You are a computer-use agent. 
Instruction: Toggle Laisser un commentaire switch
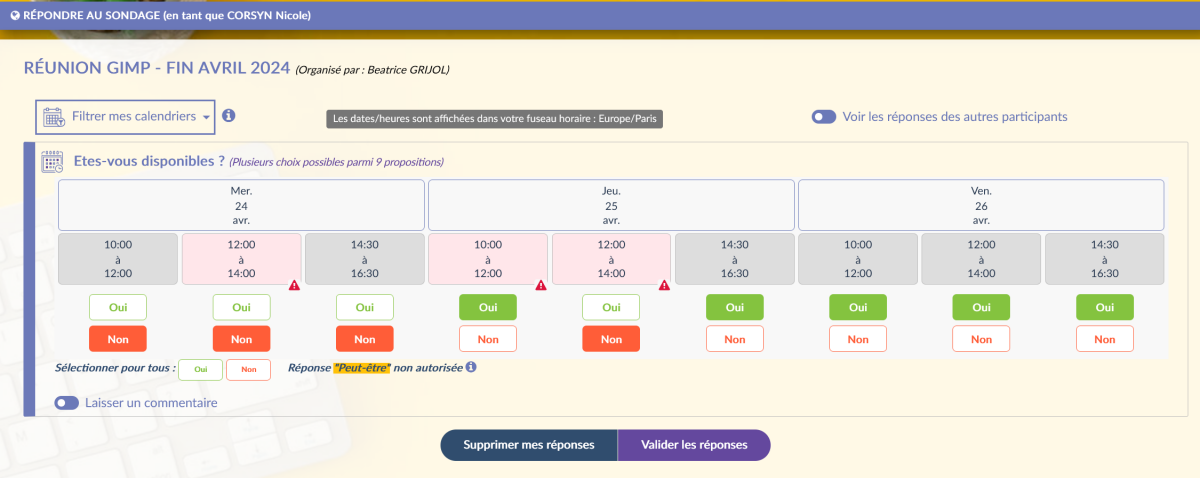[x=67, y=403]
